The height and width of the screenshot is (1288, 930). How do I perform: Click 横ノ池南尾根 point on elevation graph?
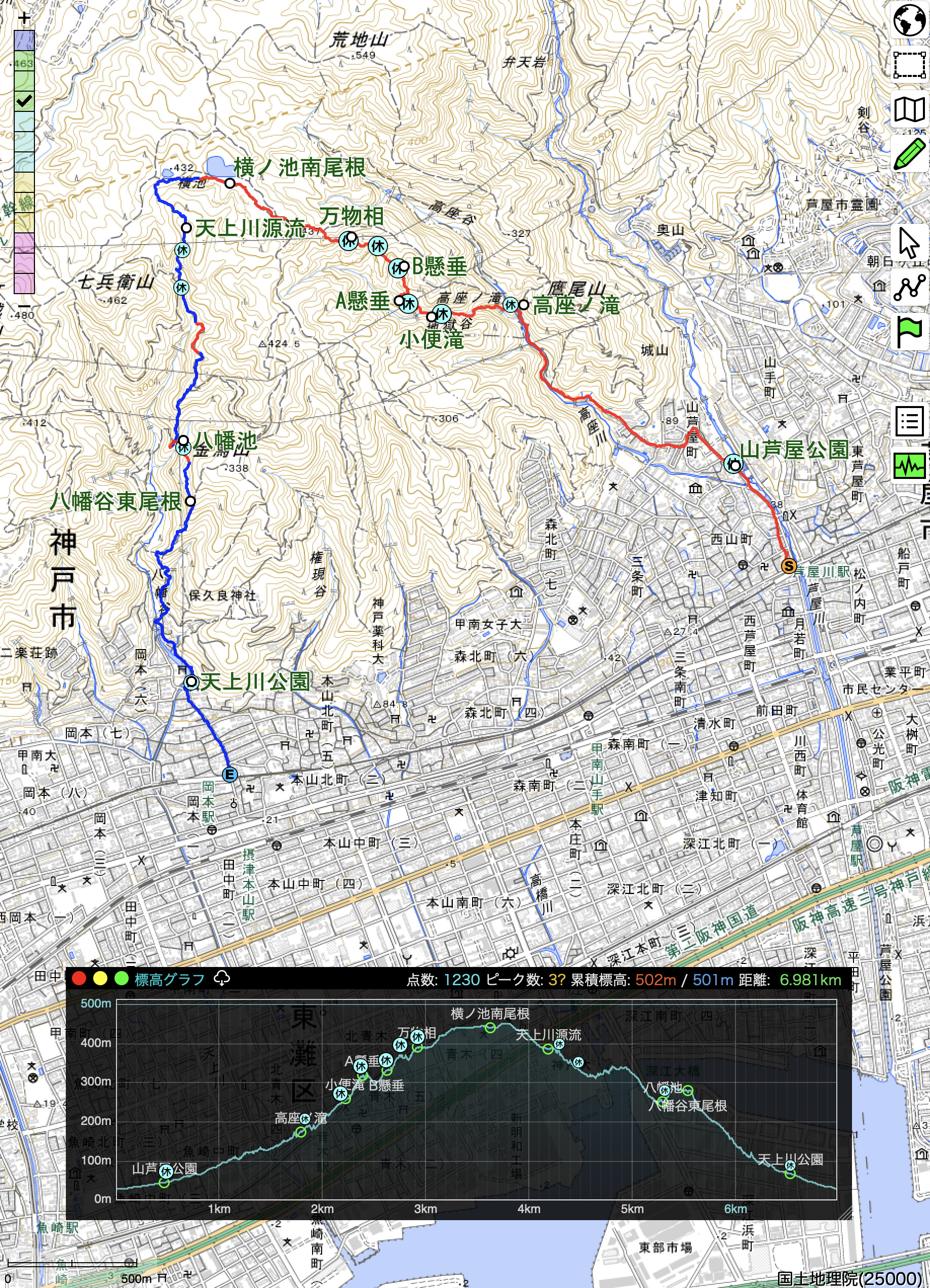[x=490, y=1028]
